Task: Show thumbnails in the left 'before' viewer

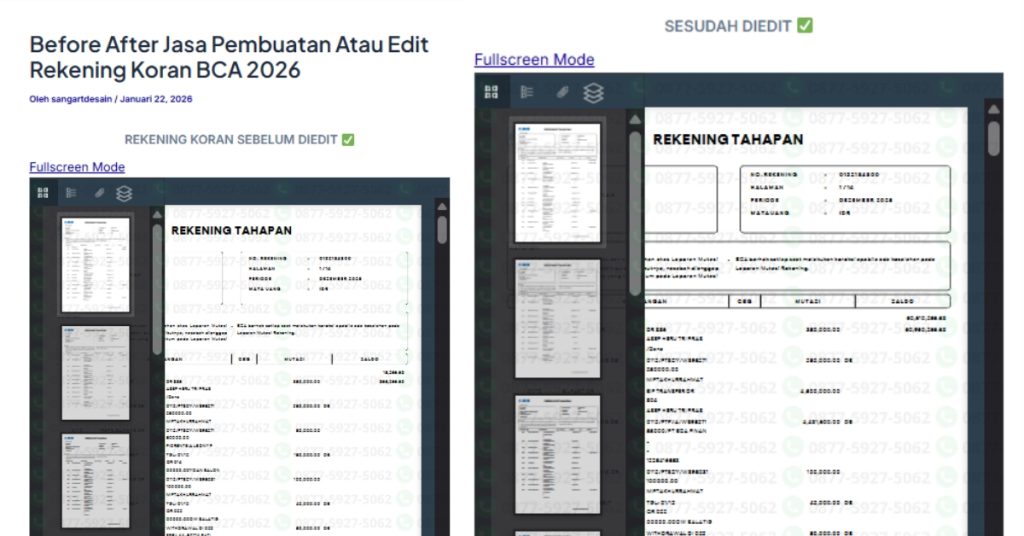Action: point(43,194)
